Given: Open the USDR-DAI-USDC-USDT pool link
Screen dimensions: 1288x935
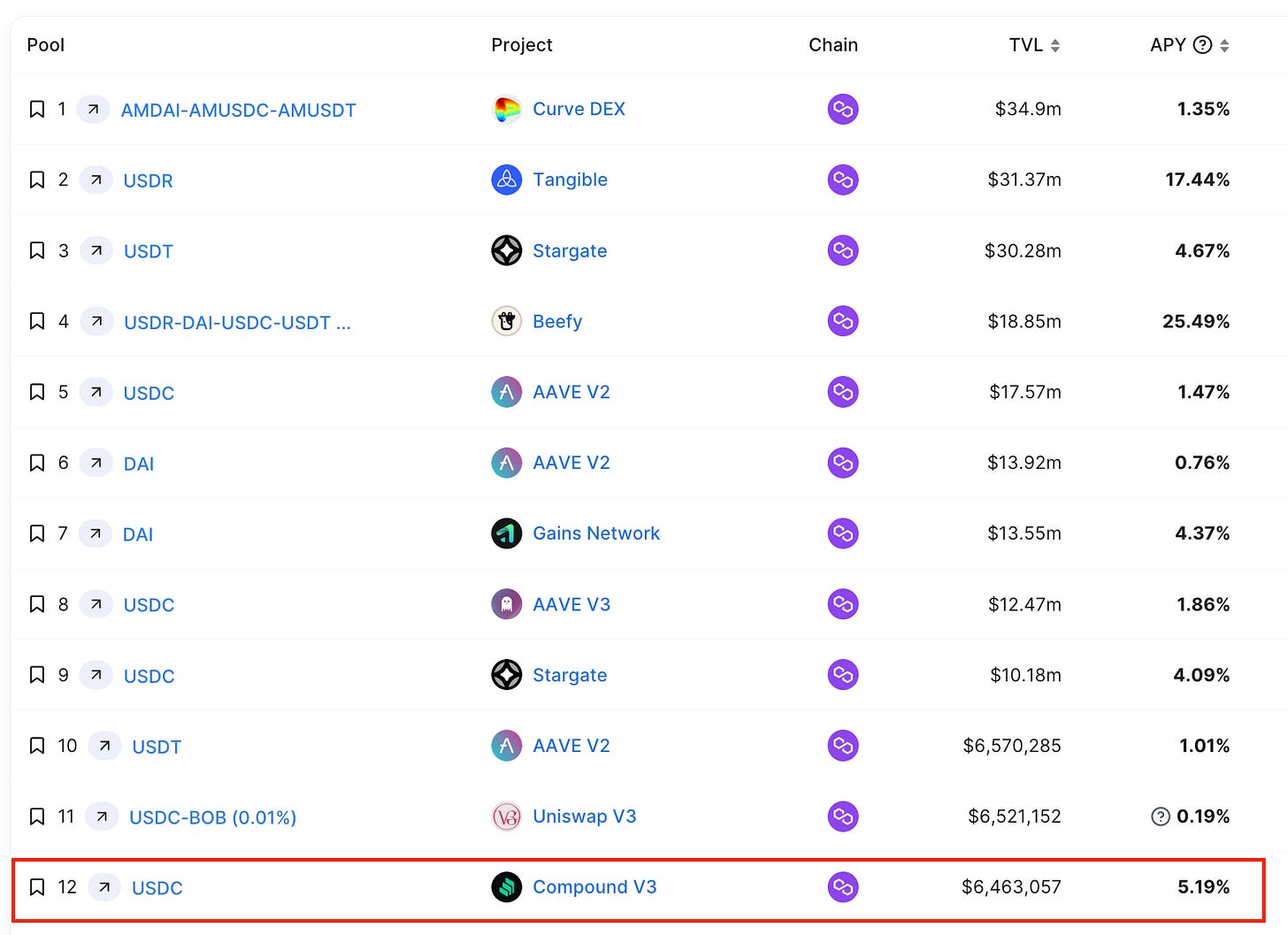Looking at the screenshot, I should pyautogui.click(x=237, y=322).
